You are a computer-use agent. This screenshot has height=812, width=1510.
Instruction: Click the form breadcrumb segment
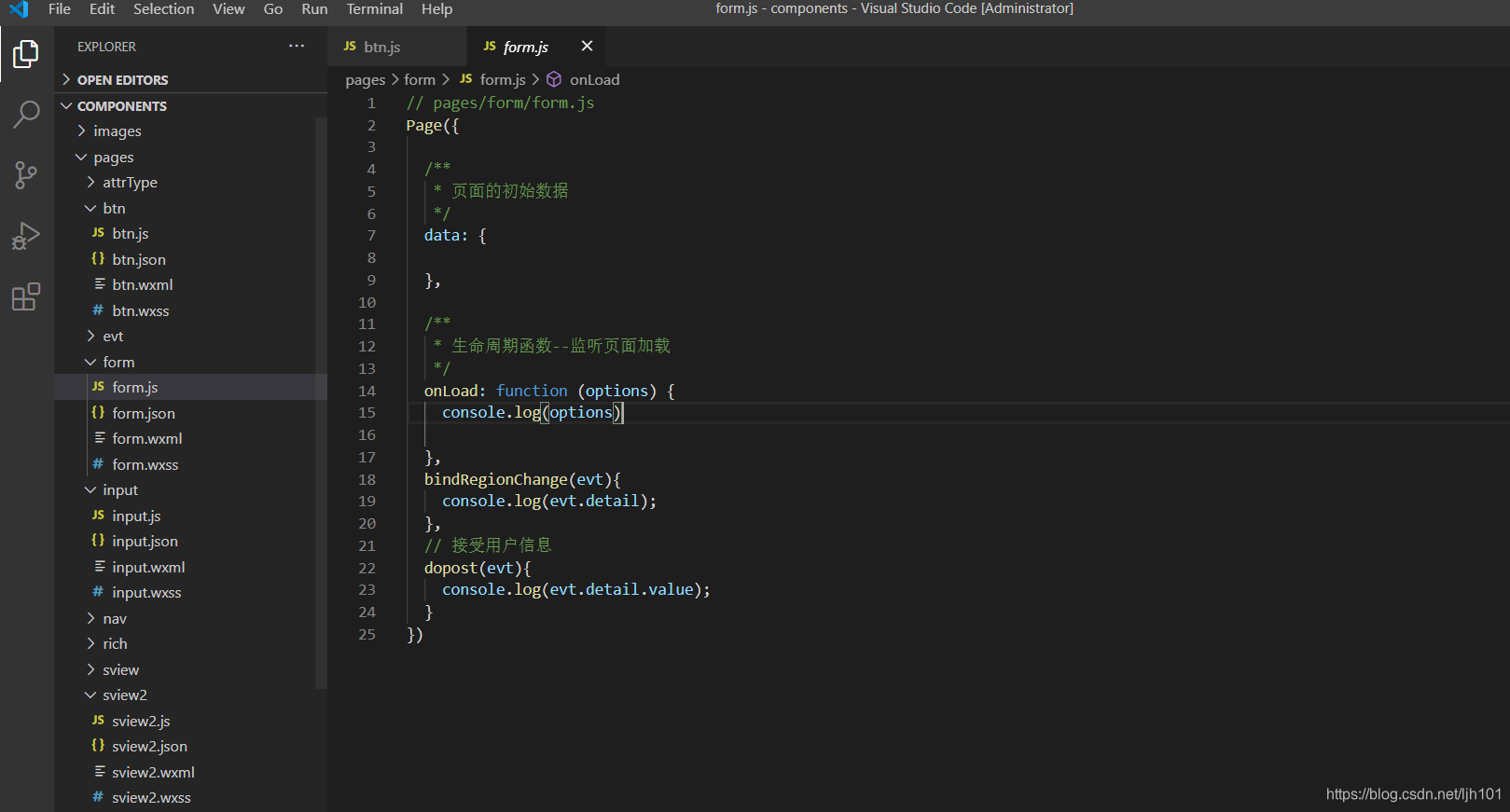point(420,80)
